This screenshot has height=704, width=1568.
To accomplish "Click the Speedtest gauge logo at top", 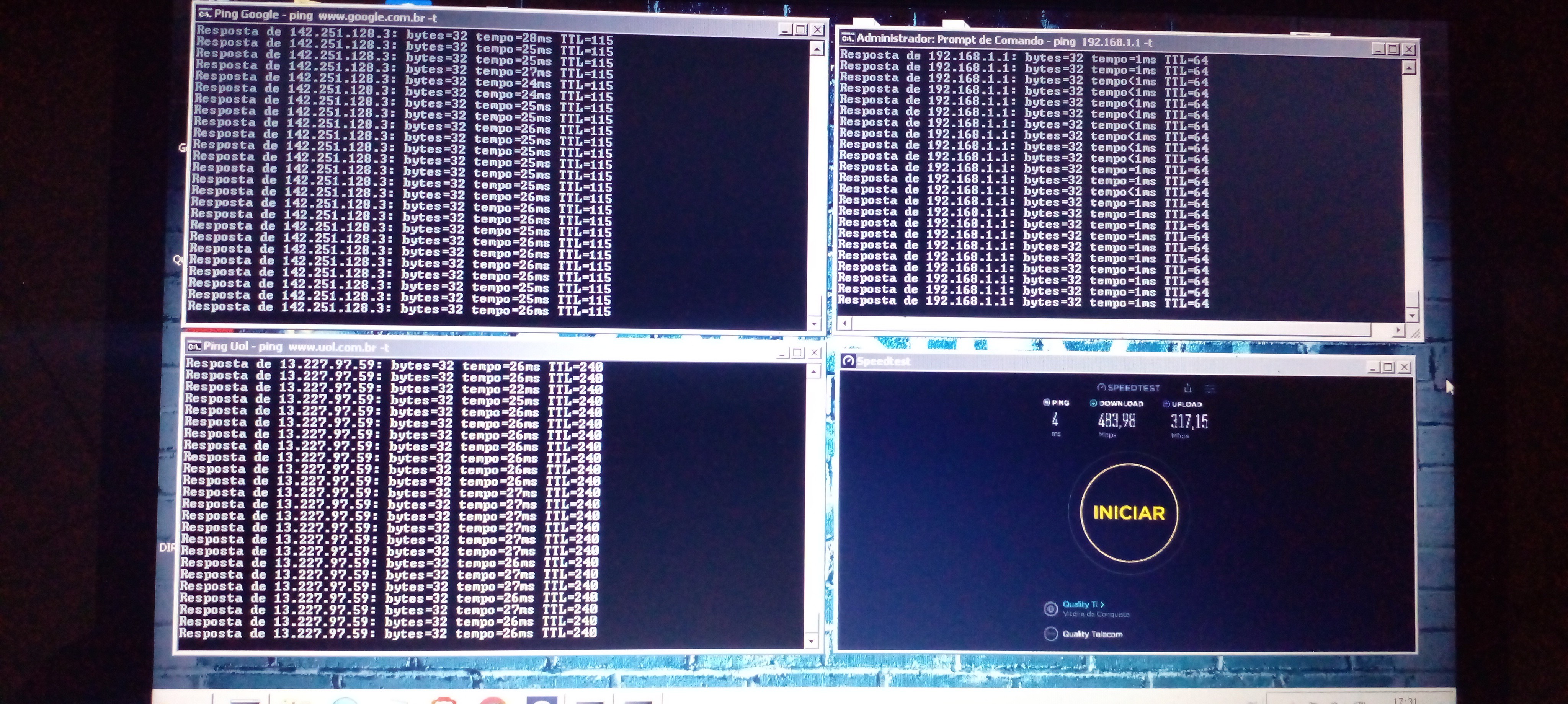I will (1101, 388).
